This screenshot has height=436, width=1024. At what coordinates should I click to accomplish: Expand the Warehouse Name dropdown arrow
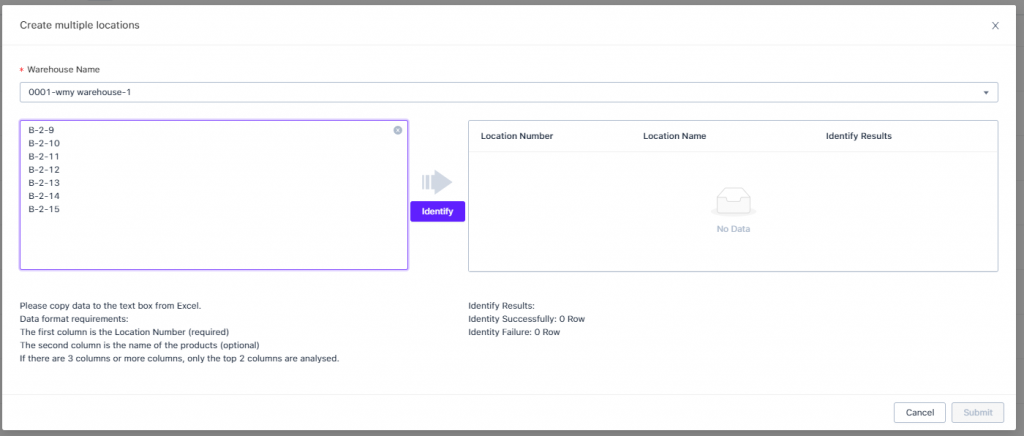click(x=986, y=93)
